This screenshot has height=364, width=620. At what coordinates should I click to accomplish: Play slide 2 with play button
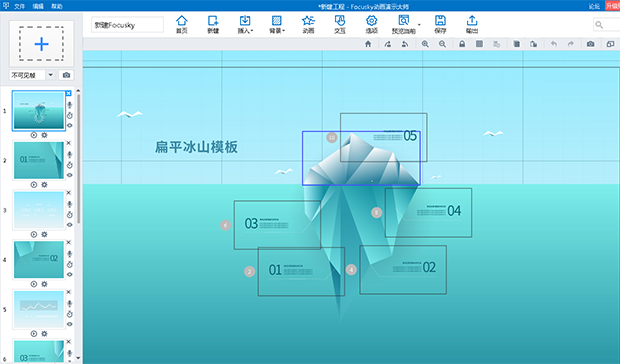tap(34, 185)
